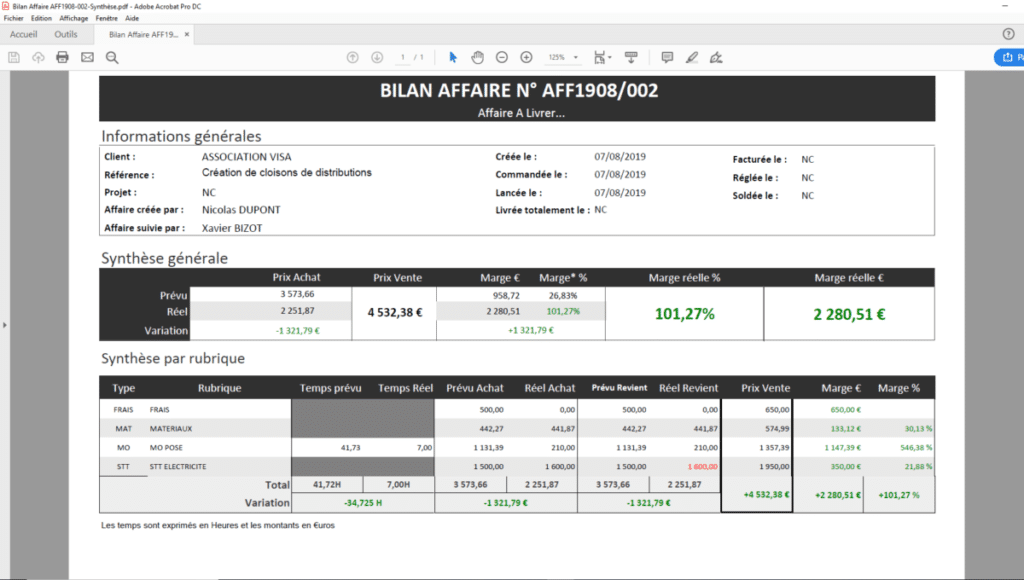1024x580 pixels.
Task: Click the 'Informations générales' heading
Action: (x=181, y=137)
